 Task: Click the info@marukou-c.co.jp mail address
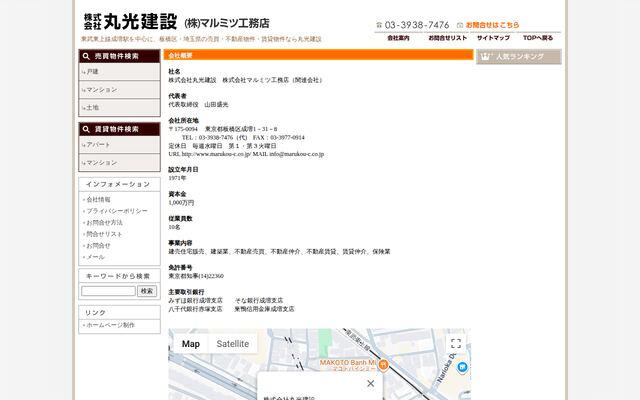point(297,154)
